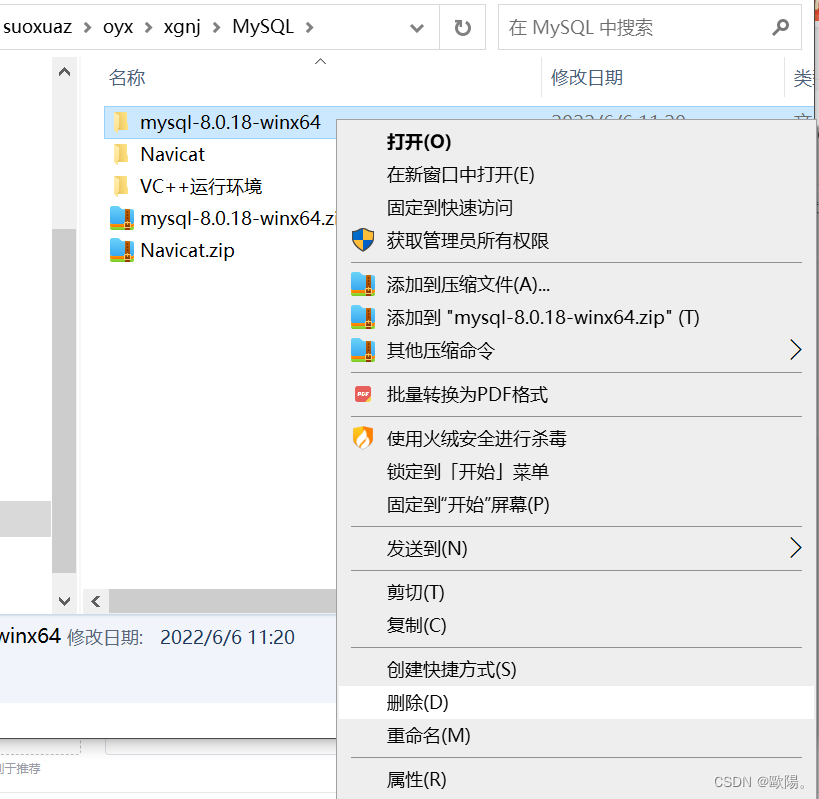Choose 创建快捷方式(S)
This screenshot has height=799, width=819.
click(x=576, y=669)
